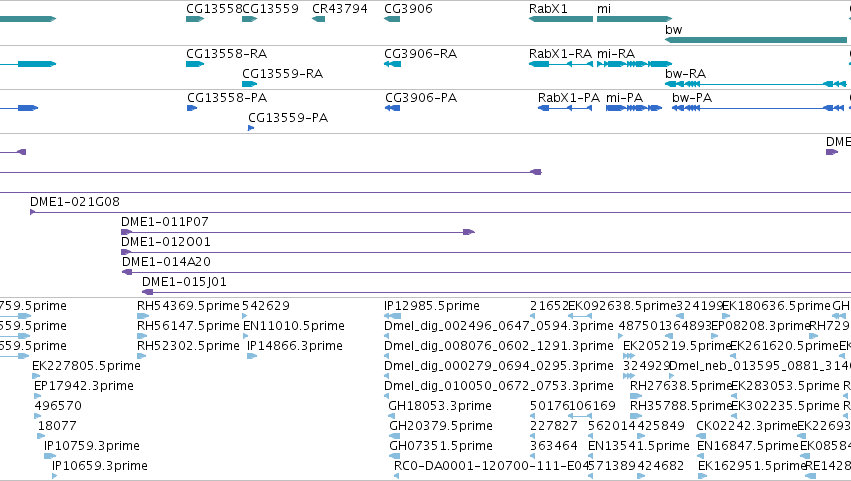Image resolution: width=851 pixels, height=481 pixels.
Task: Select the EK261620.5prime EST label
Action: [784, 346]
